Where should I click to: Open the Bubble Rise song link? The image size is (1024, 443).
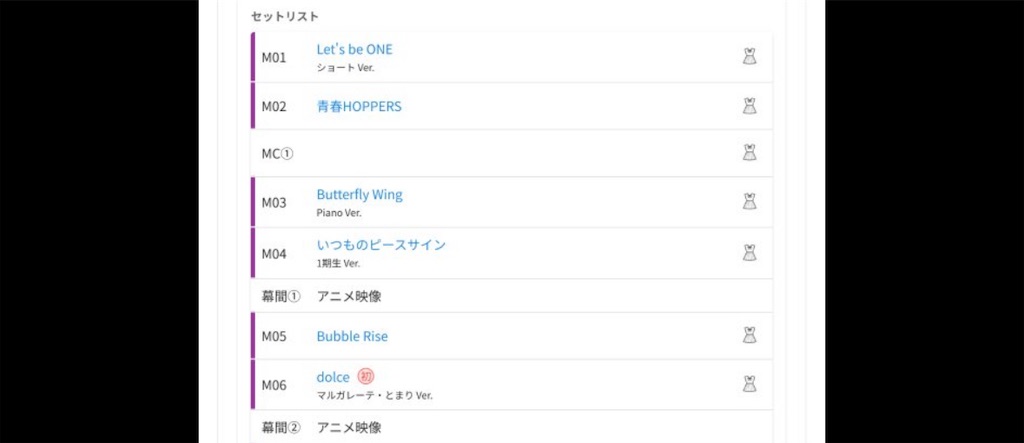click(x=352, y=336)
